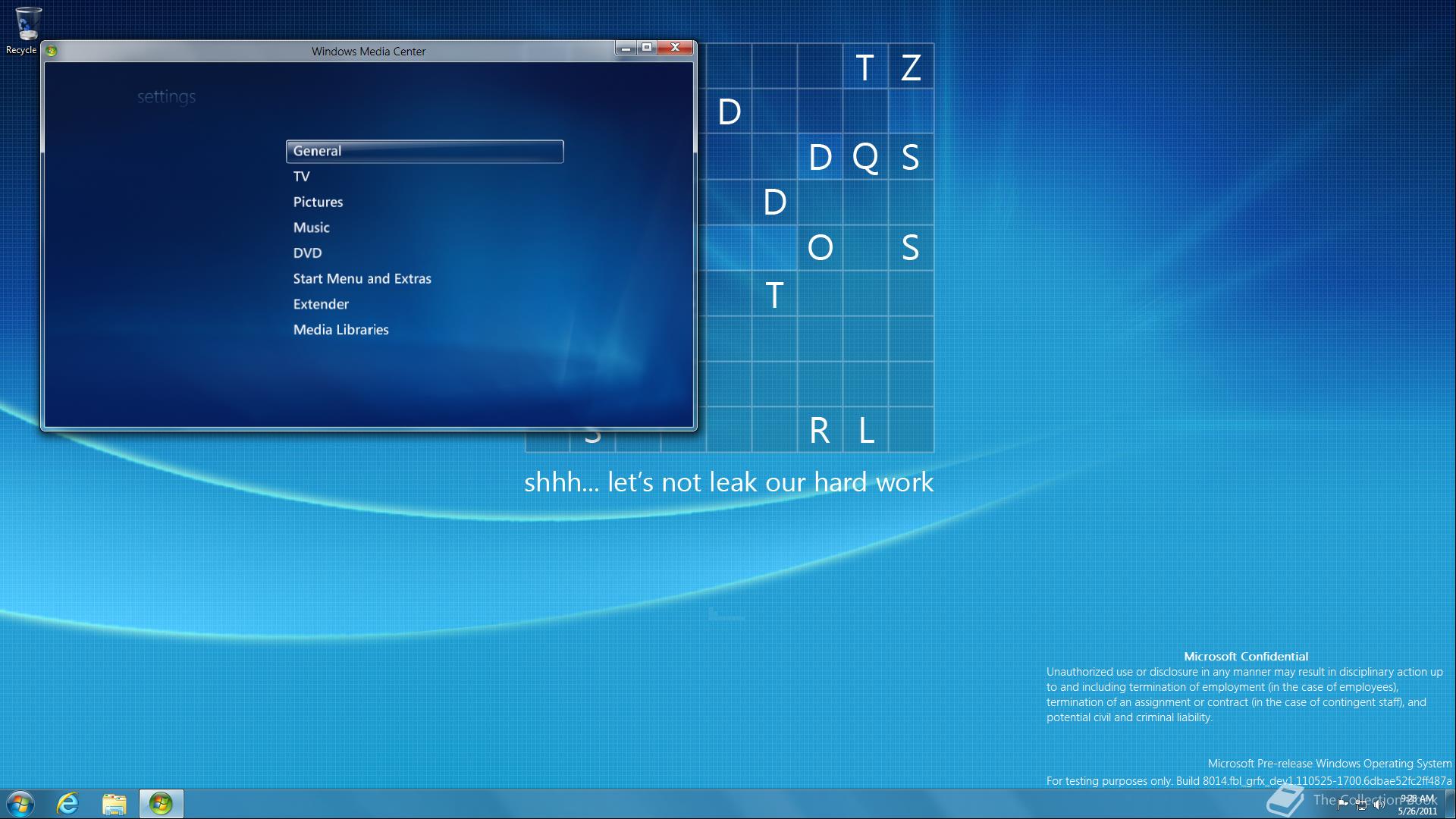
Task: Minimize the Windows Media Center window
Action: (x=626, y=48)
